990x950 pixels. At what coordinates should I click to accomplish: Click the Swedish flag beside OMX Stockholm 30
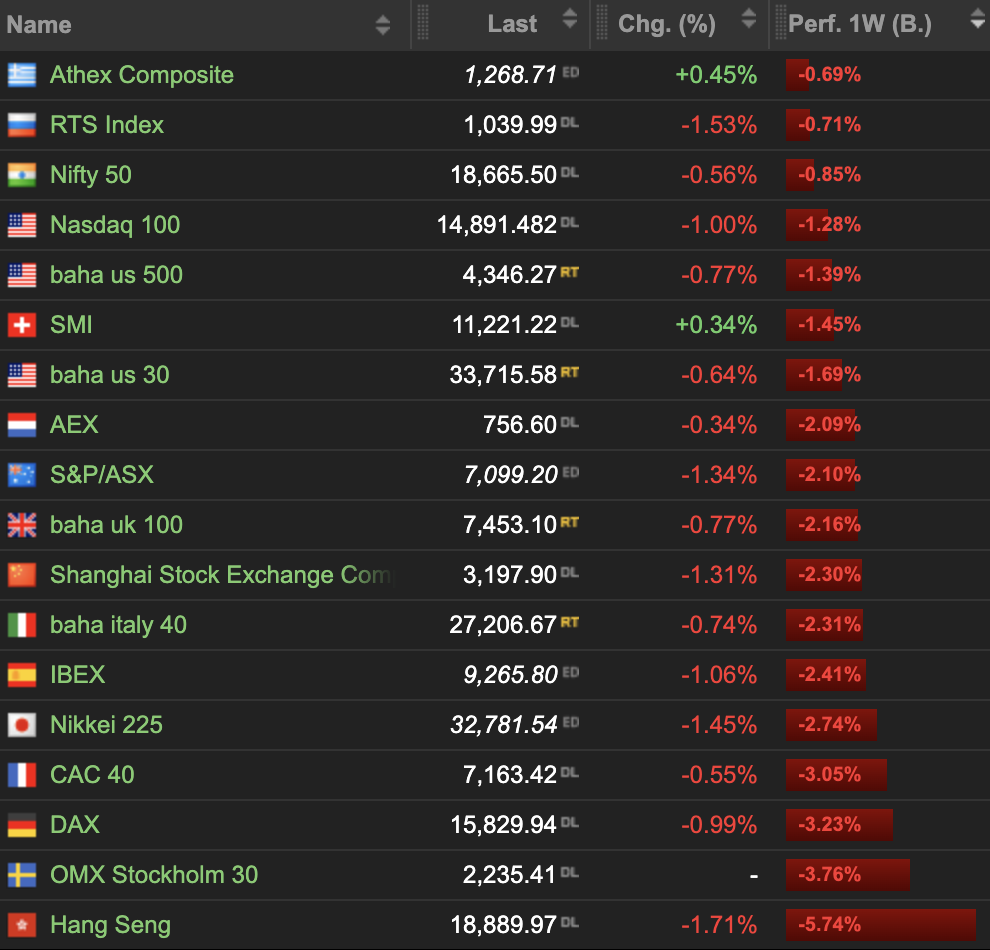(x=21, y=875)
